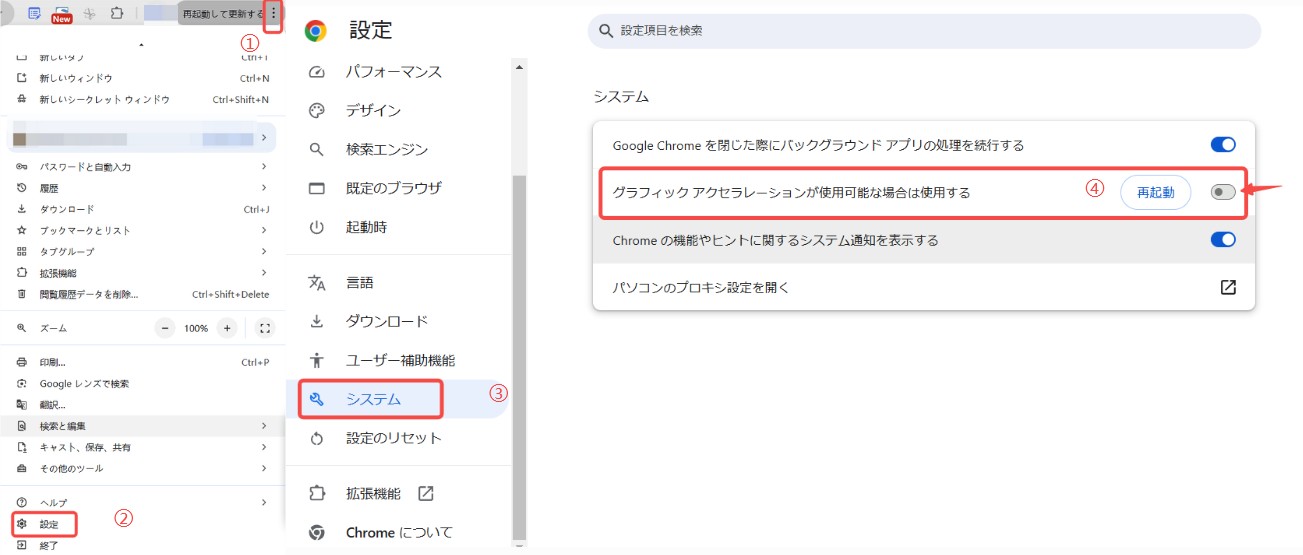Viewport: 1303px width, 555px height.
Task: Select 終了 menu item
Action: (142, 545)
